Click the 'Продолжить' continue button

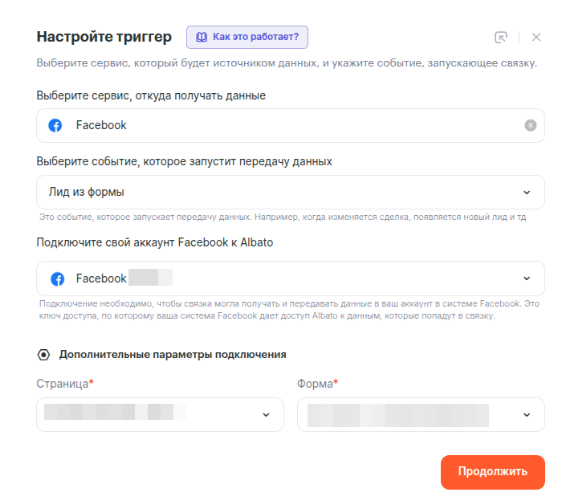(493, 472)
